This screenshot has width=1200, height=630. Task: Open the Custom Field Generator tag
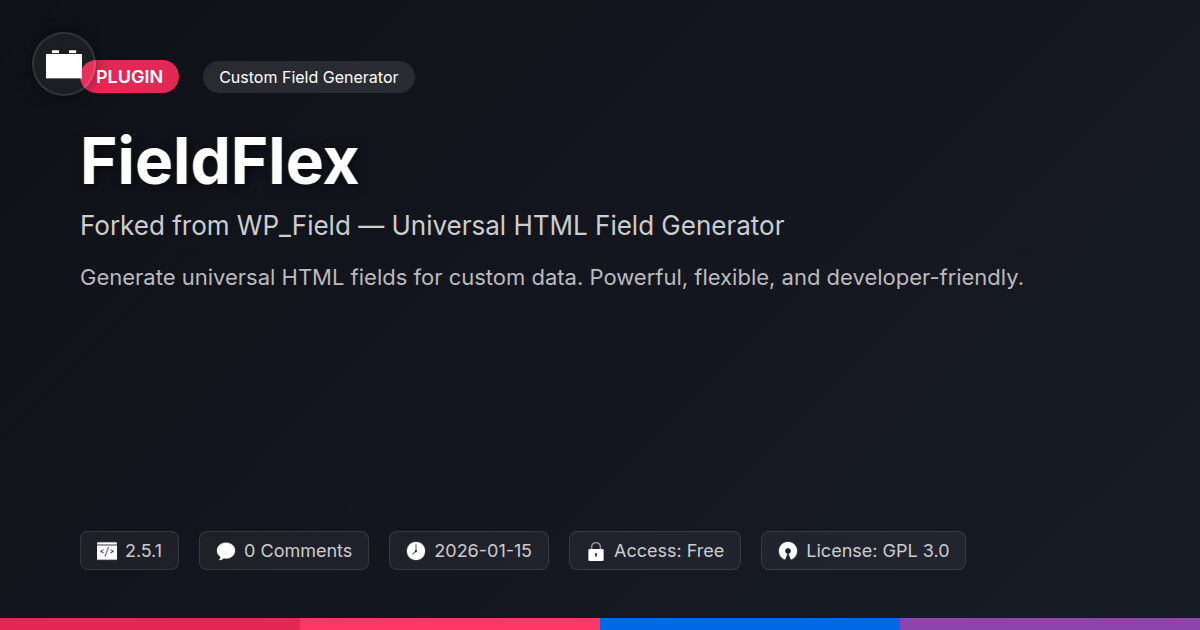point(308,77)
